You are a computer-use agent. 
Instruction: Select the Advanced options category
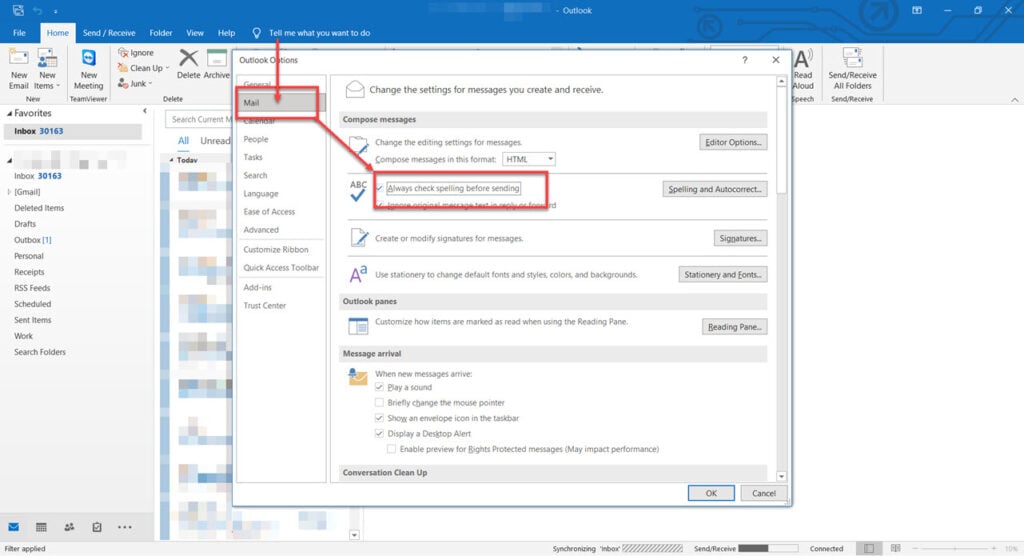coord(280,230)
